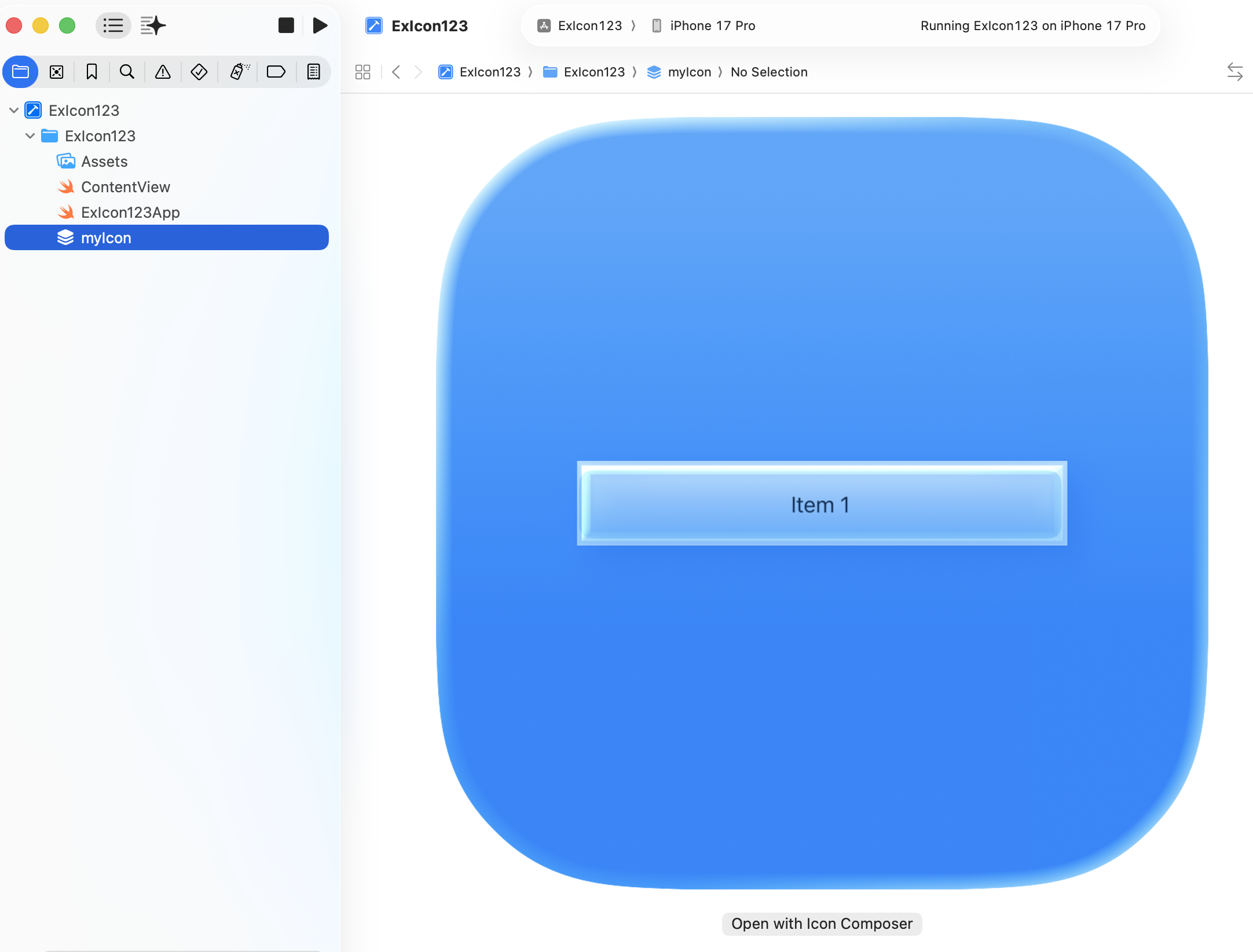Stop the running app
The image size is (1253, 952).
point(286,25)
